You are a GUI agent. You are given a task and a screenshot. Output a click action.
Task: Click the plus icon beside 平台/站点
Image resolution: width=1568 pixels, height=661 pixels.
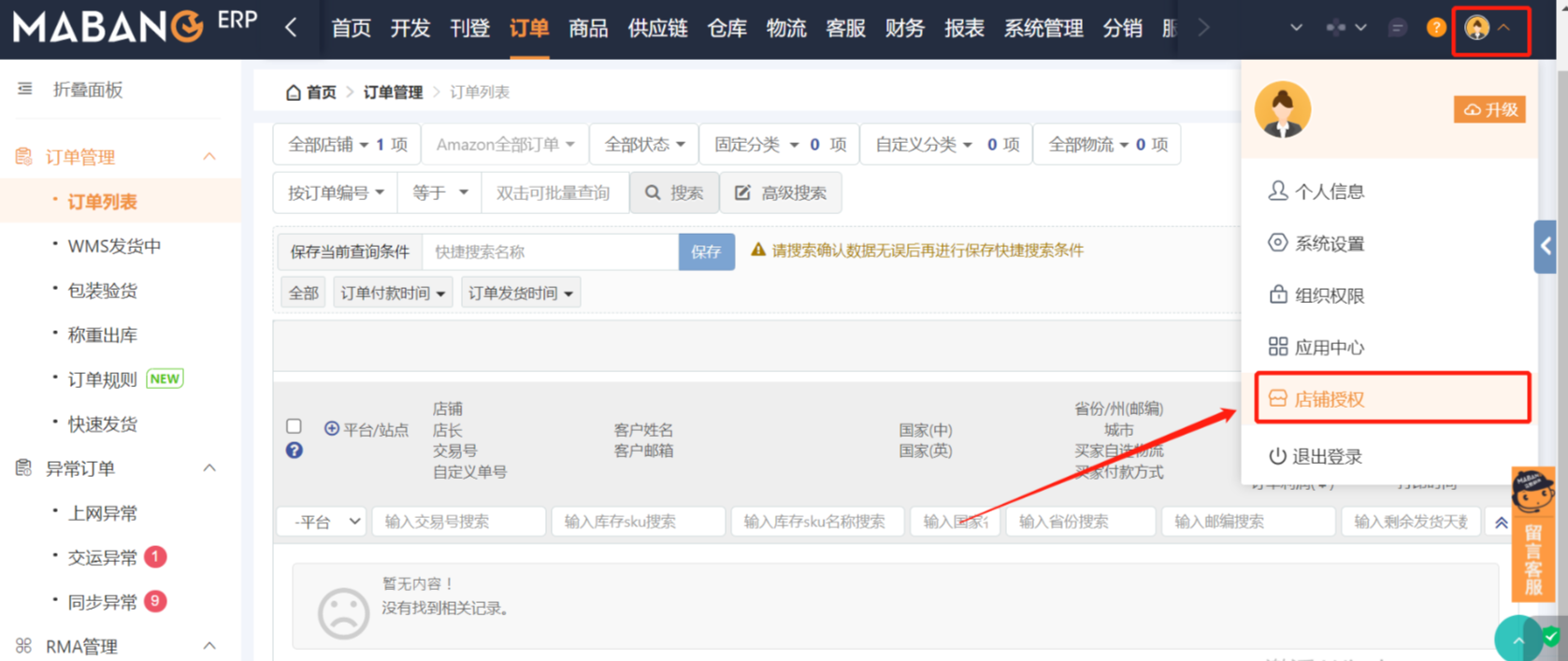(331, 428)
